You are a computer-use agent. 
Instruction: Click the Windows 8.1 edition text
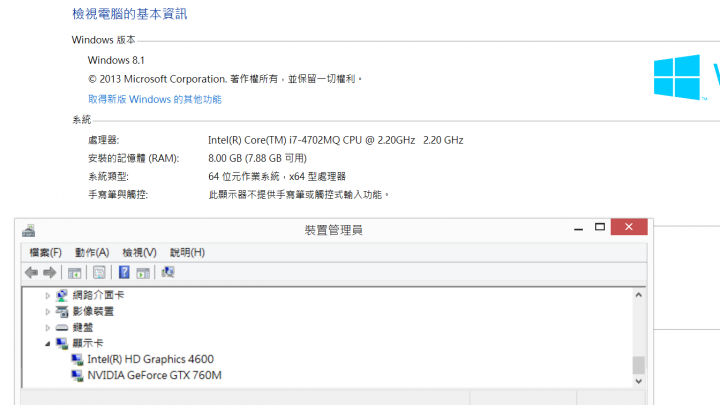(116, 60)
